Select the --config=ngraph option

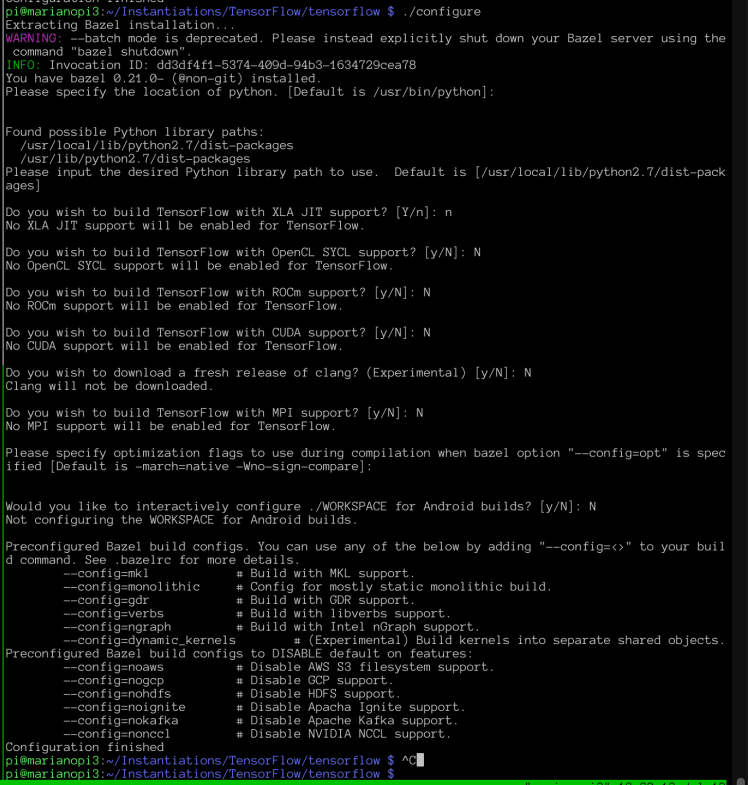(117, 627)
